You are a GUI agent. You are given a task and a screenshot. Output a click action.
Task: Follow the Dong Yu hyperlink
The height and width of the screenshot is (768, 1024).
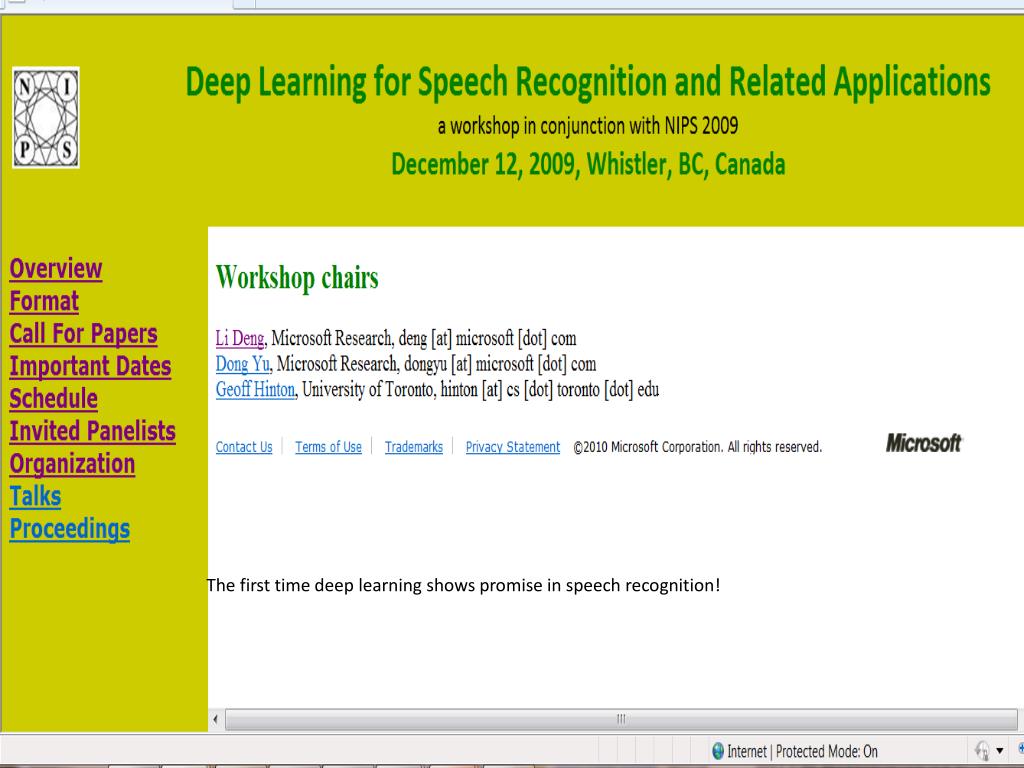pos(242,364)
